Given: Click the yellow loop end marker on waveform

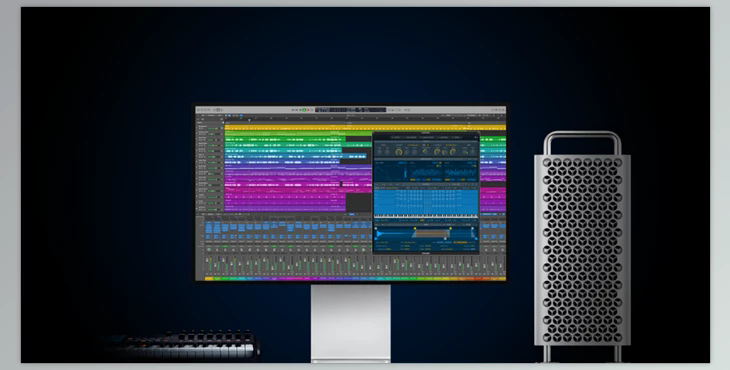Looking at the screenshot, I should 450,229.
